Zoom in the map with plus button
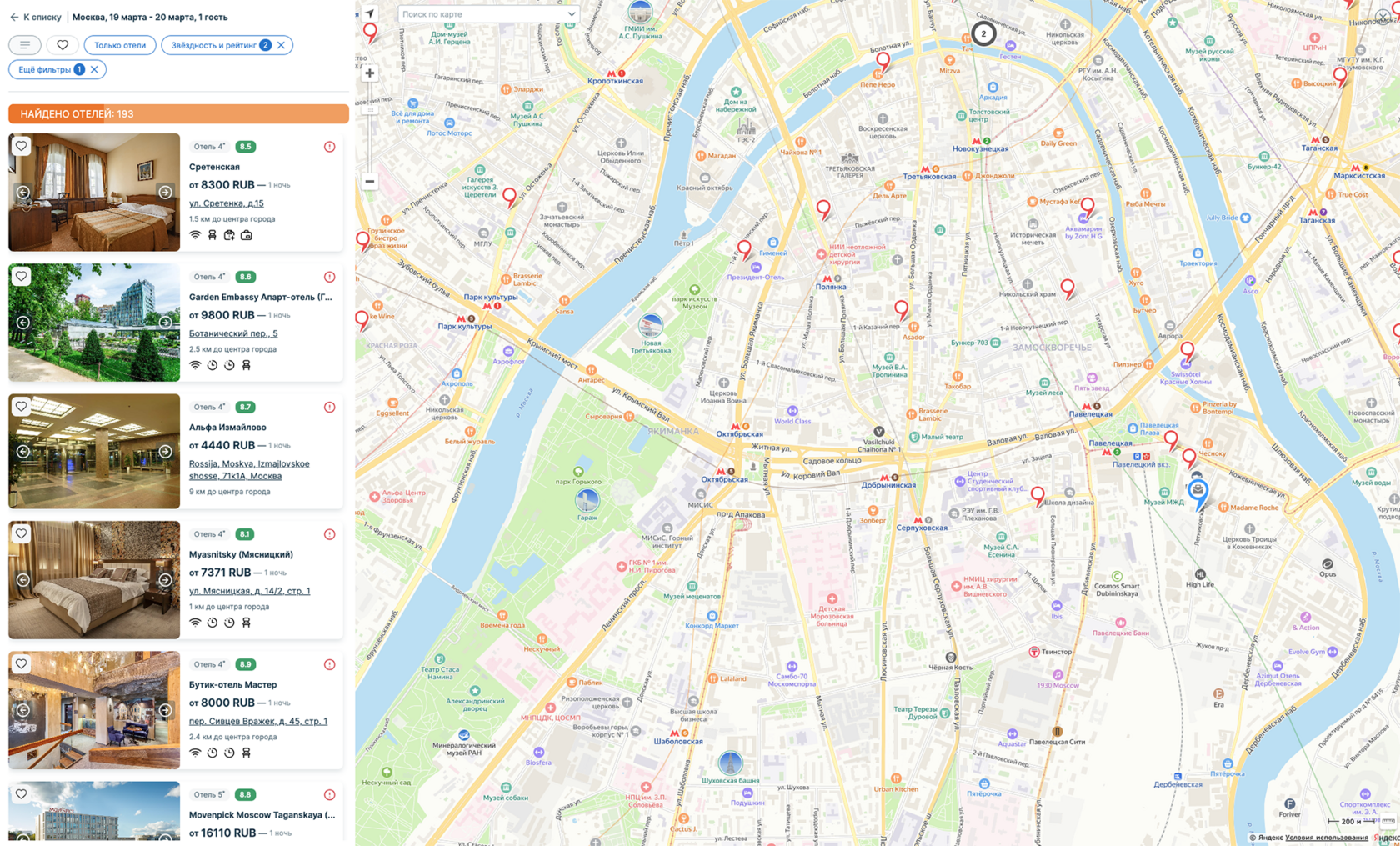Image resolution: width=1400 pixels, height=846 pixels. (x=370, y=73)
